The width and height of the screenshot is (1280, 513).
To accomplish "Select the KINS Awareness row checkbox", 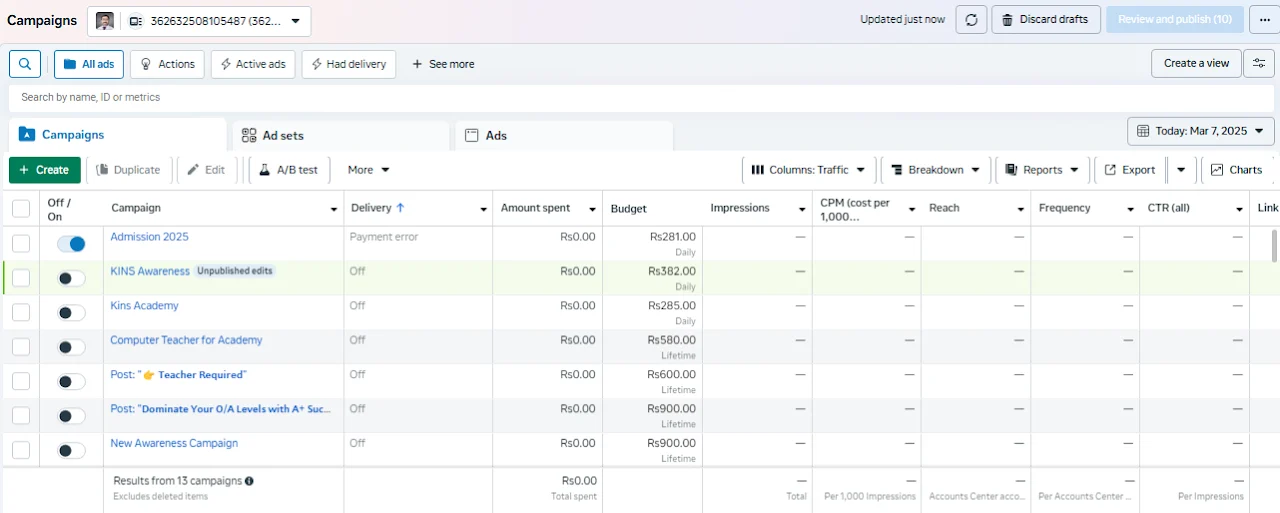I will [x=21, y=278].
